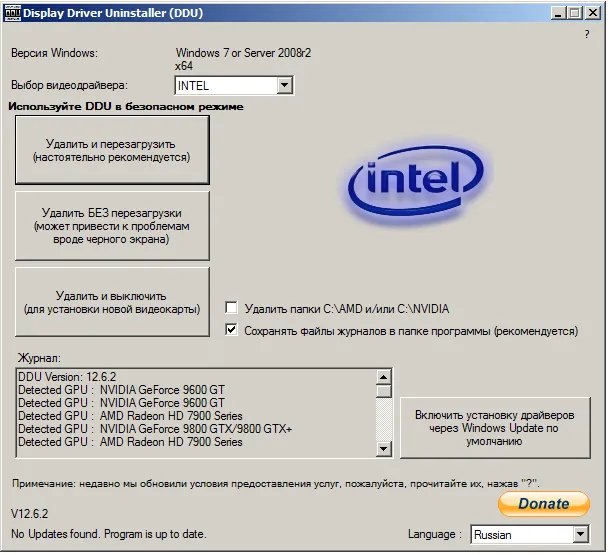This screenshot has height=555, width=608.
Task: Open help via the question mark
Action: [587, 34]
